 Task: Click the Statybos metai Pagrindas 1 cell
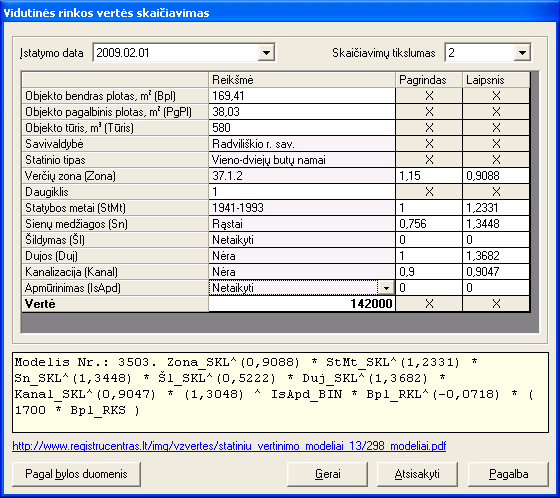(x=429, y=208)
